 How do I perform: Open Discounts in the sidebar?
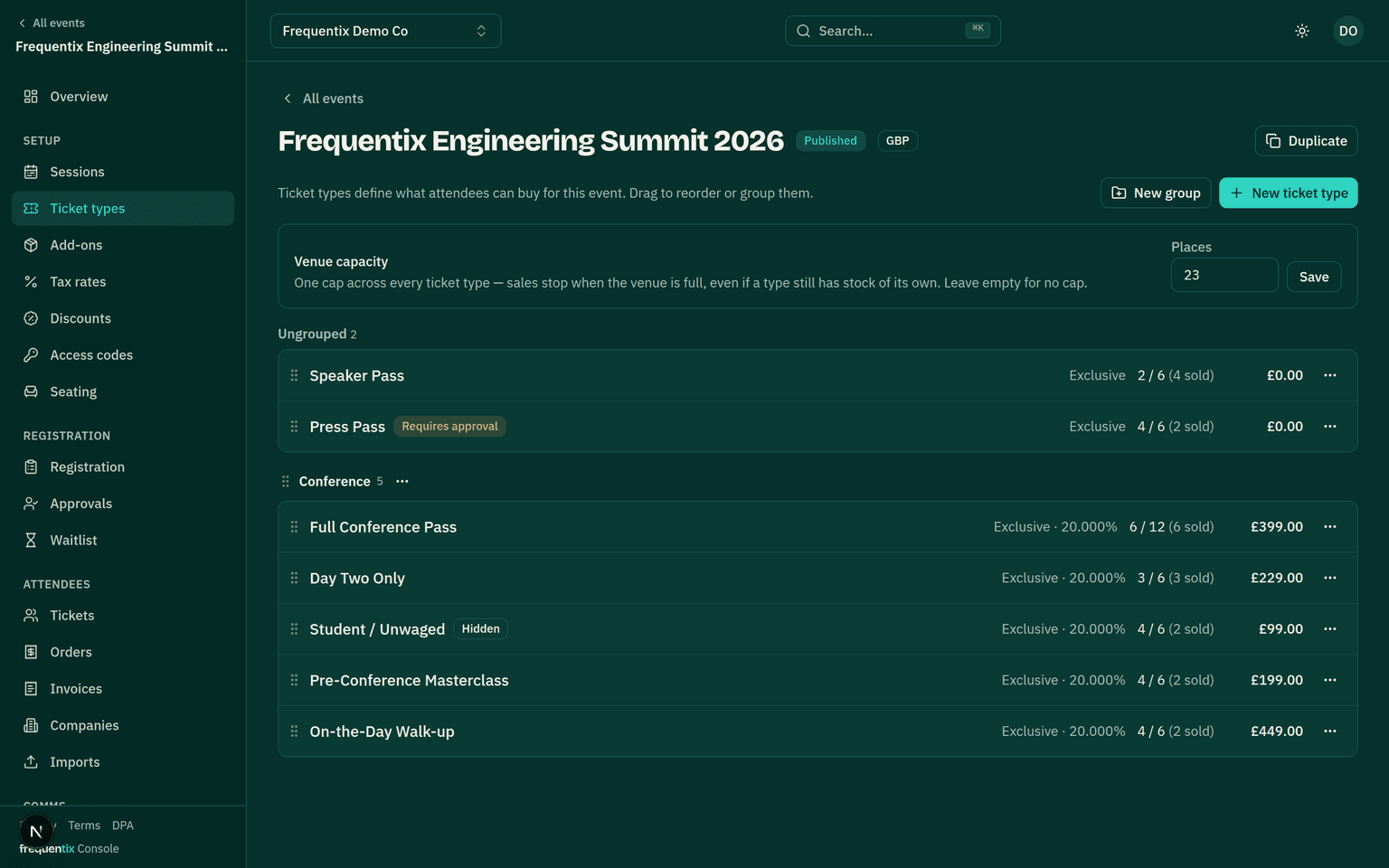(x=123, y=318)
